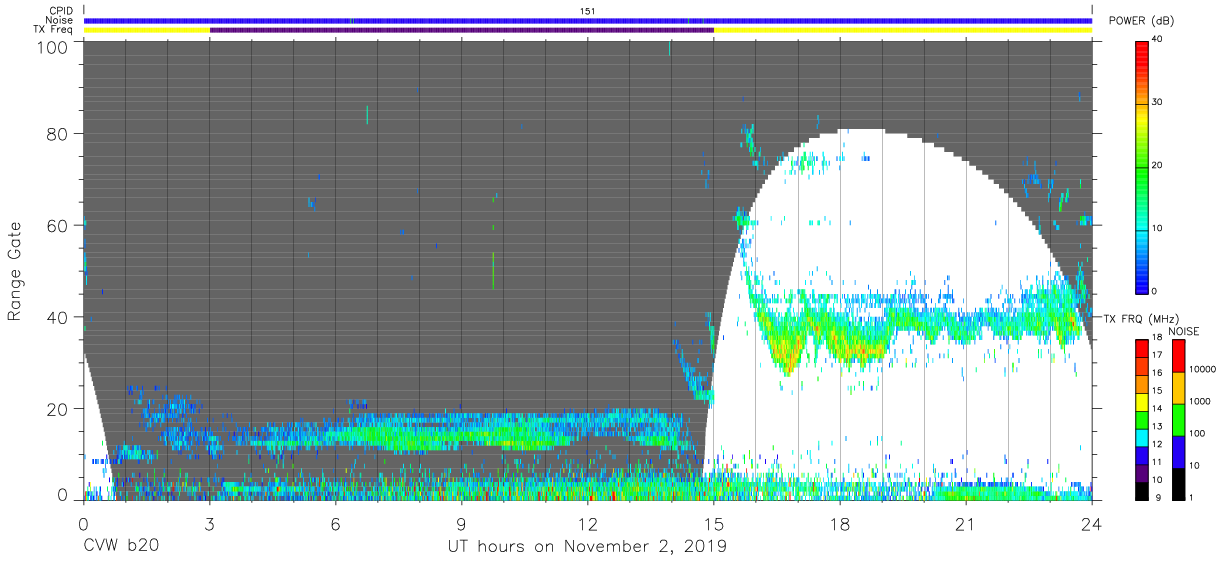
Task: Click the blue Noise strip above plot
Action: tap(588, 20)
